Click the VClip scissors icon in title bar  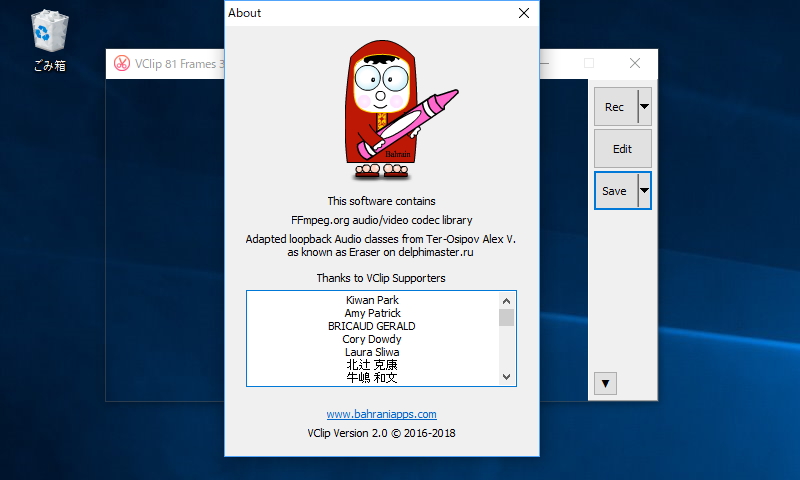pos(121,63)
